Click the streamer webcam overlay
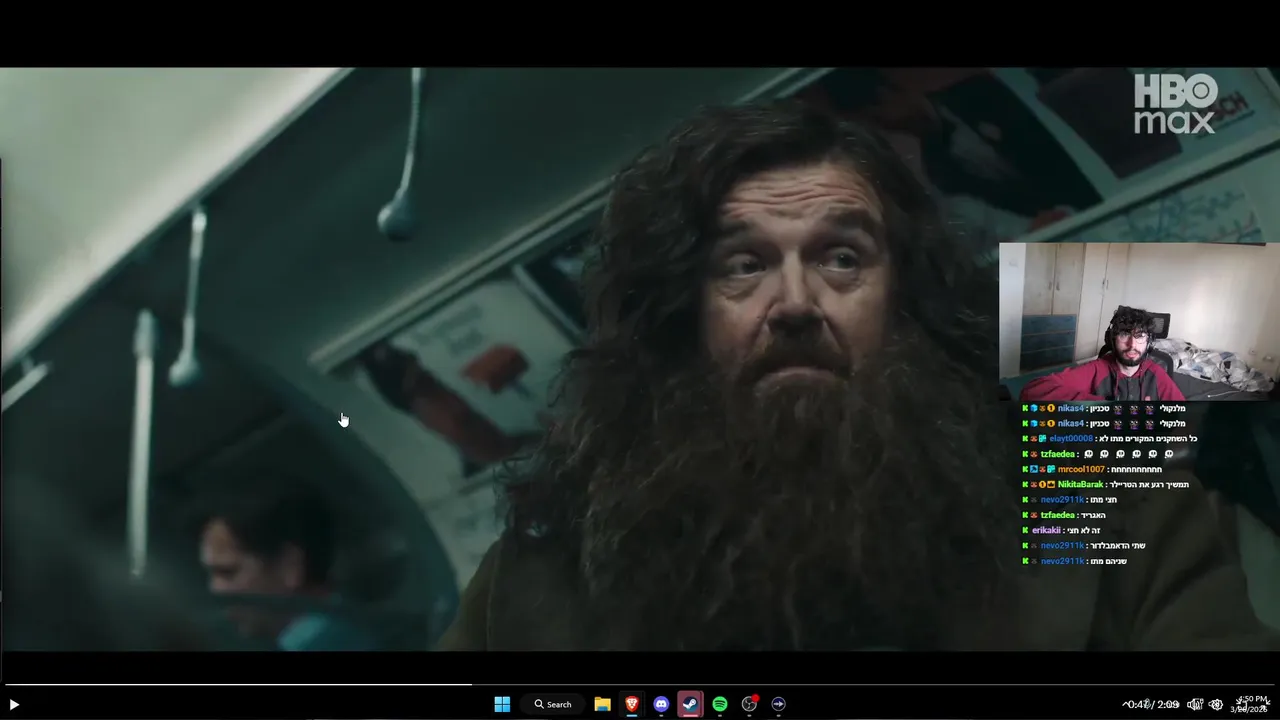1280x720 pixels. point(1139,321)
